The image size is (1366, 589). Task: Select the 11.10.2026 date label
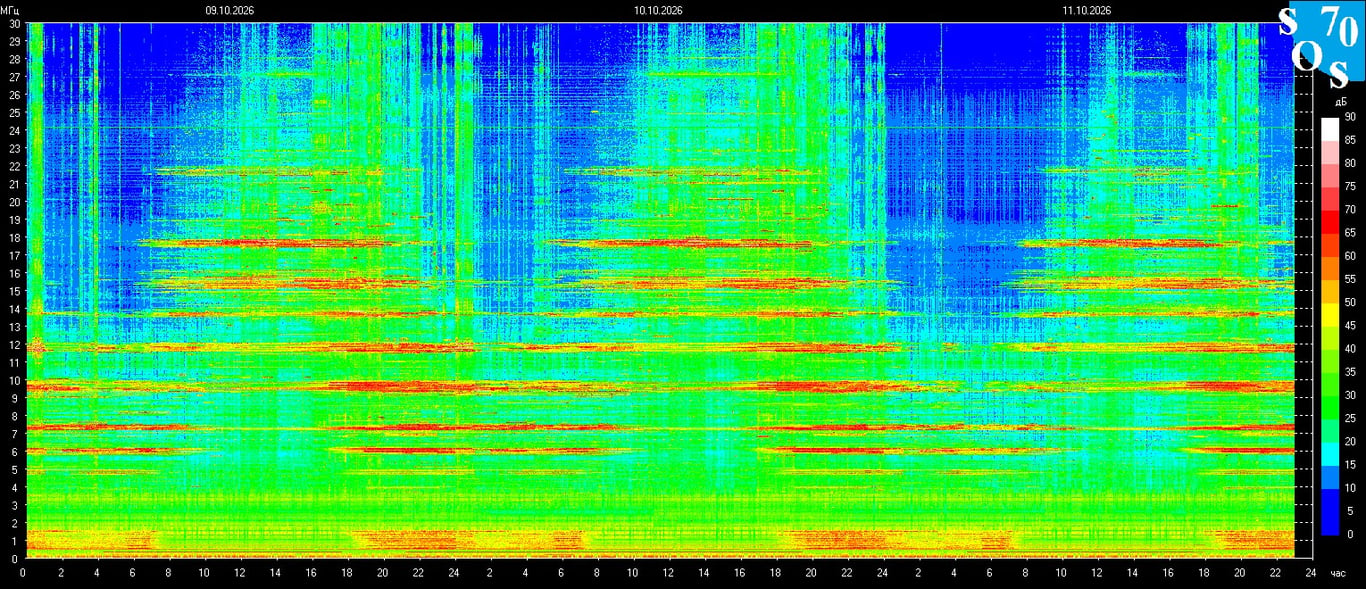click(x=1087, y=10)
